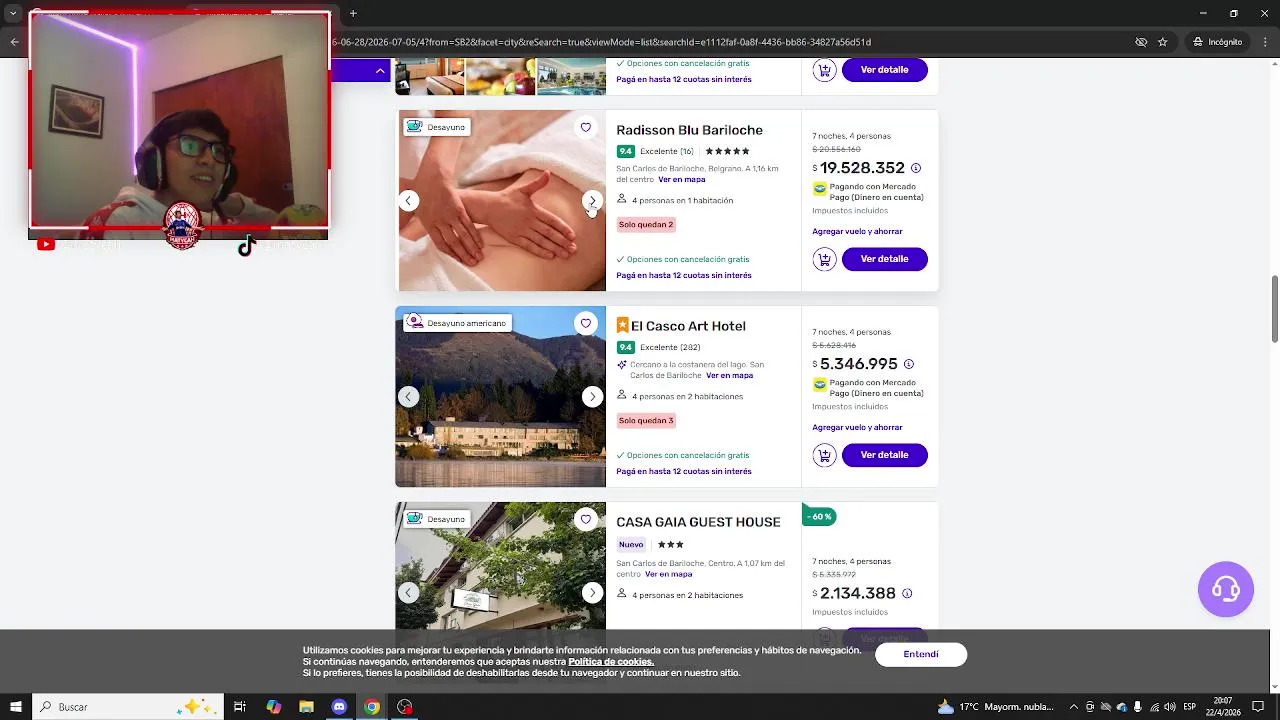Viewport: 1280px width, 720px height.
Task: Accept cookies with the Entendí button
Action: click(x=921, y=655)
